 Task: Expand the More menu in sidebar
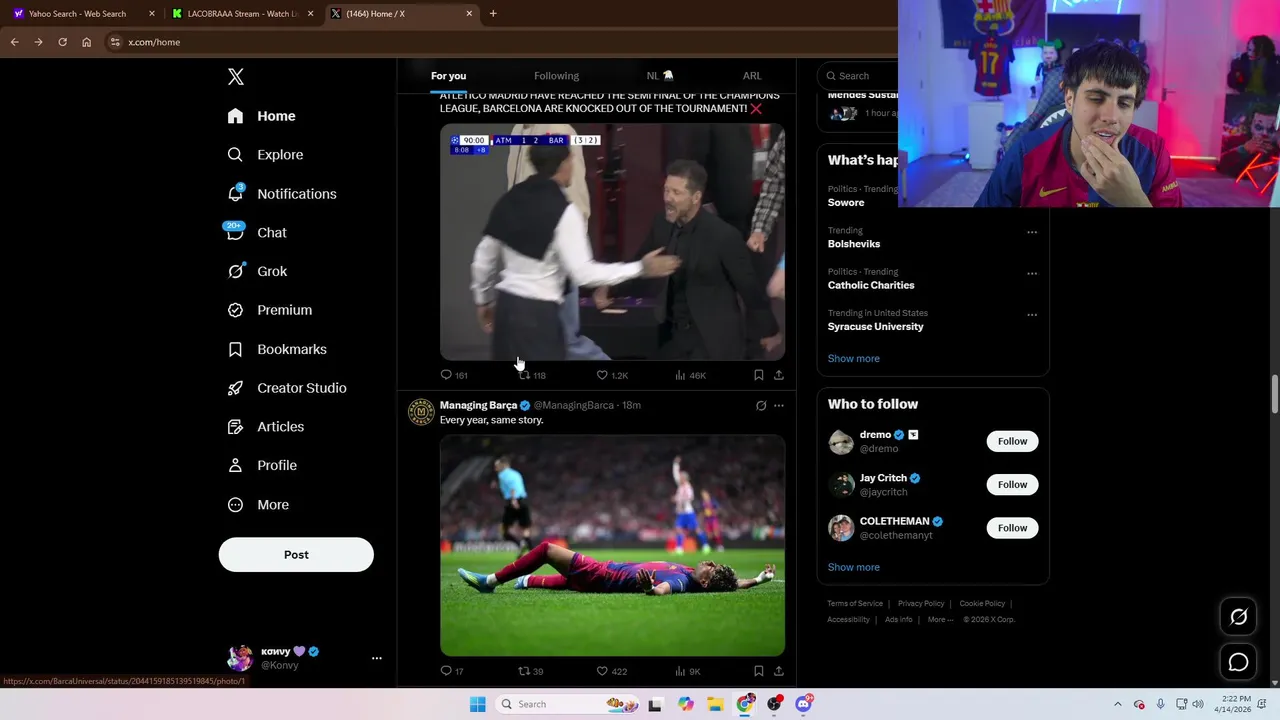[x=258, y=505]
